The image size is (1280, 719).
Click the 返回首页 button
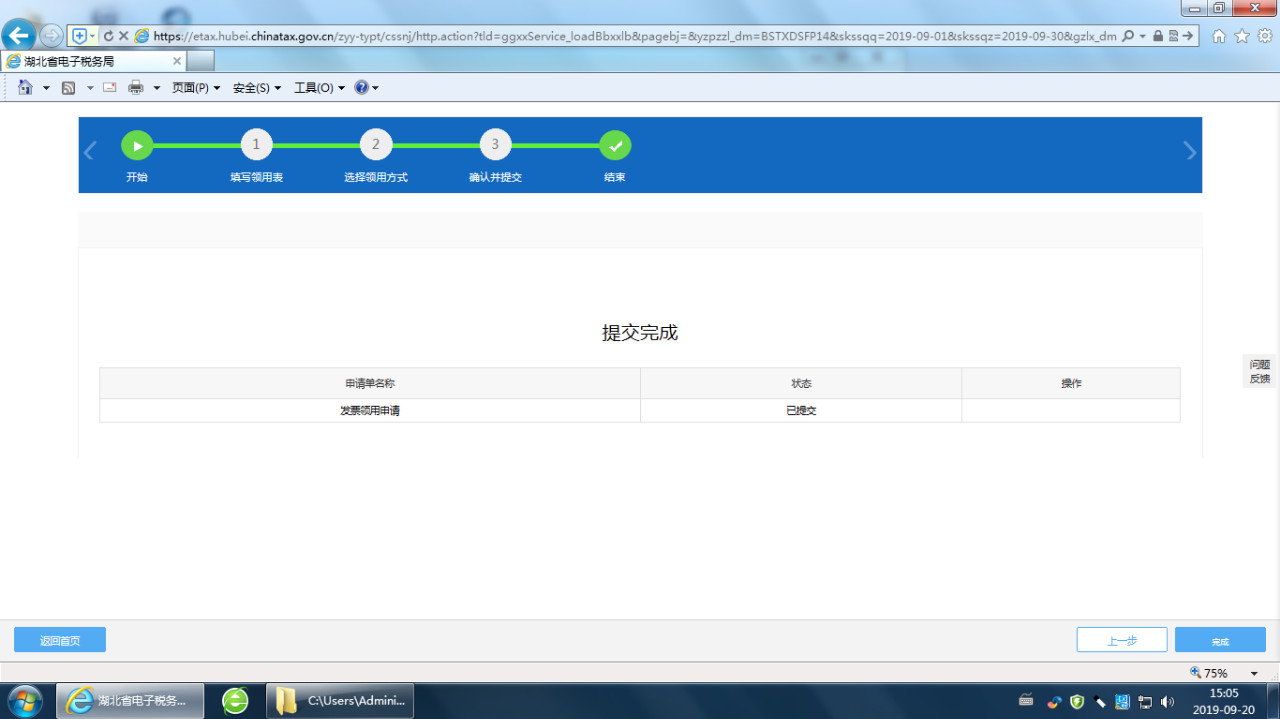[60, 640]
